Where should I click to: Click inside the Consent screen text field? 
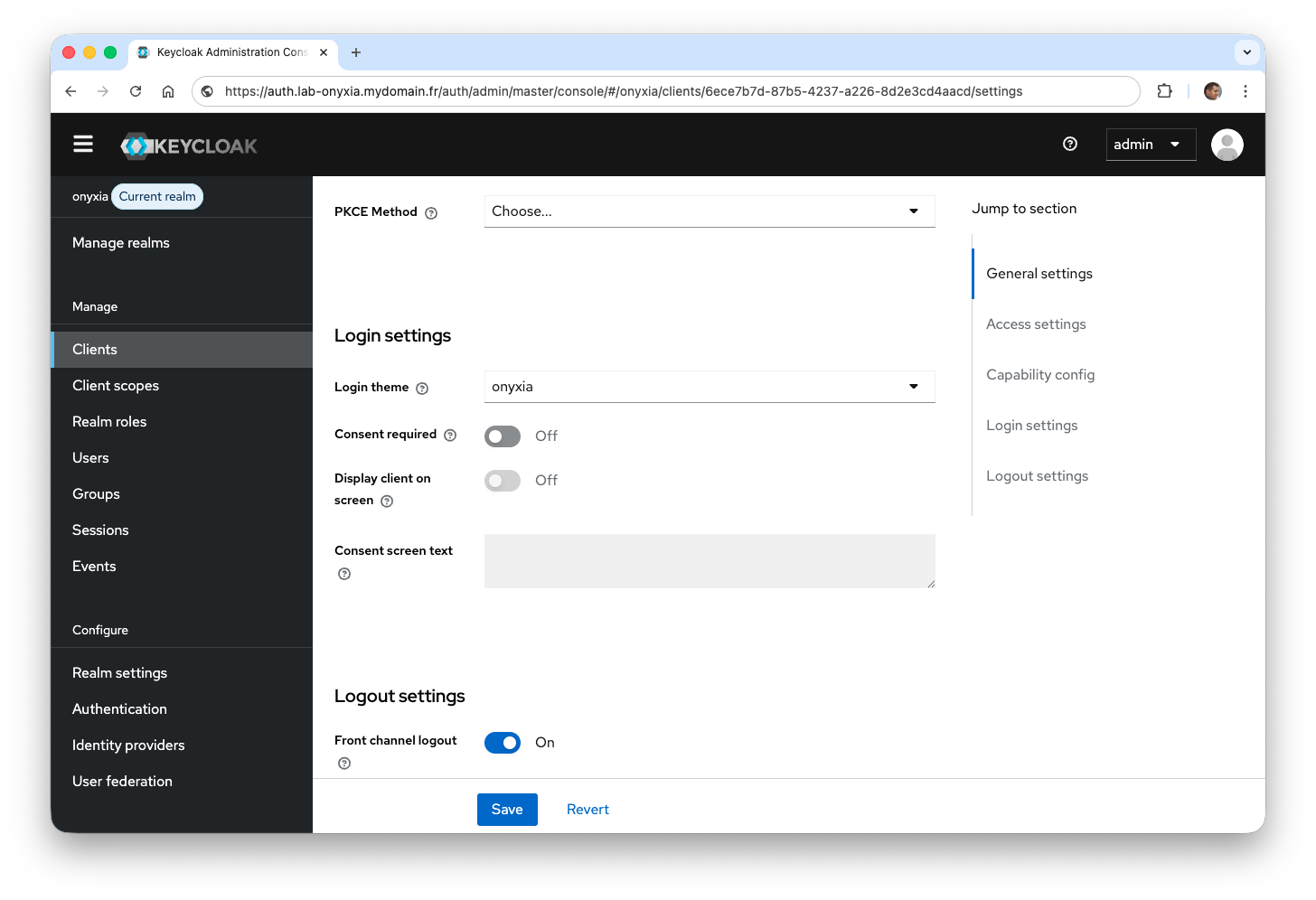click(x=710, y=560)
